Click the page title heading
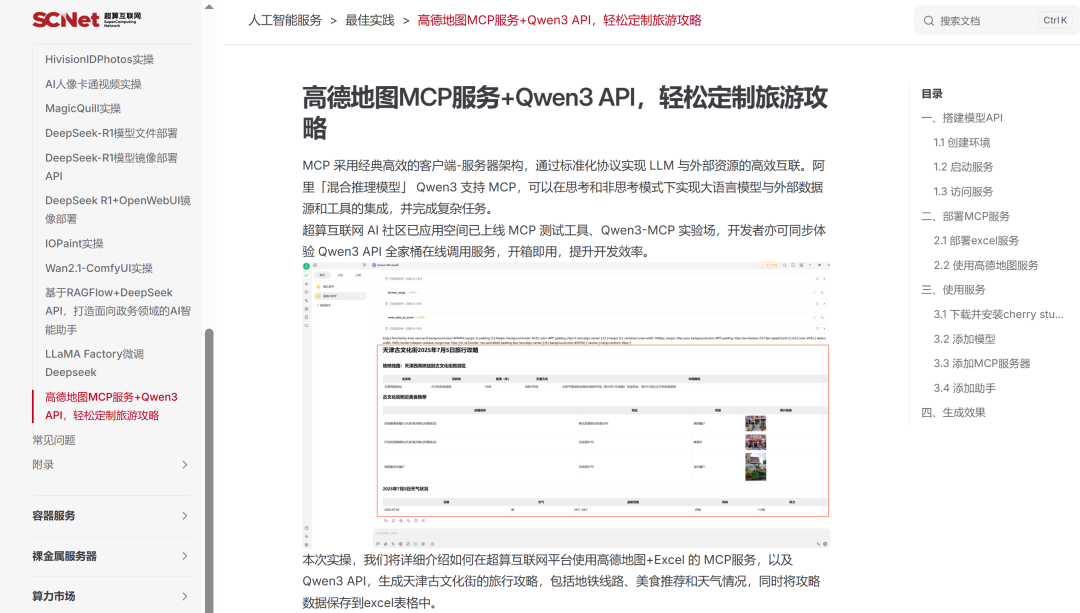The height and width of the screenshot is (613, 1080). coord(565,112)
